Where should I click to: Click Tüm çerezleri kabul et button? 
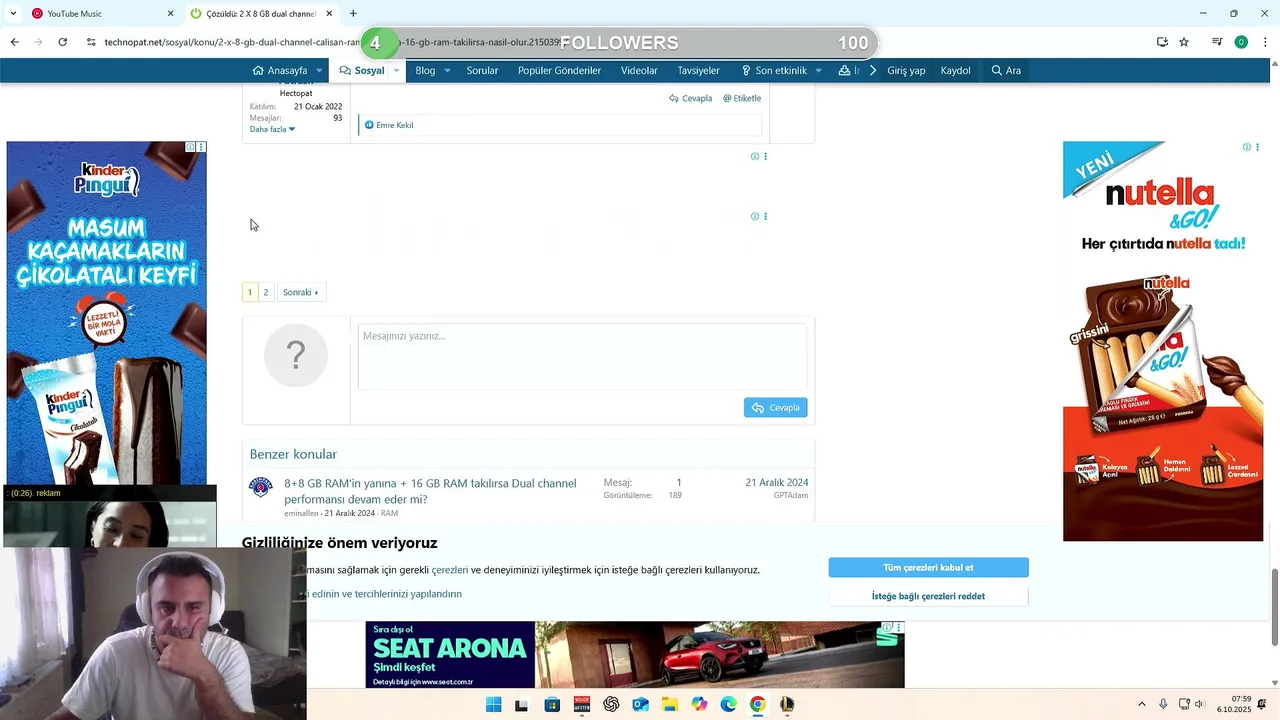(928, 567)
